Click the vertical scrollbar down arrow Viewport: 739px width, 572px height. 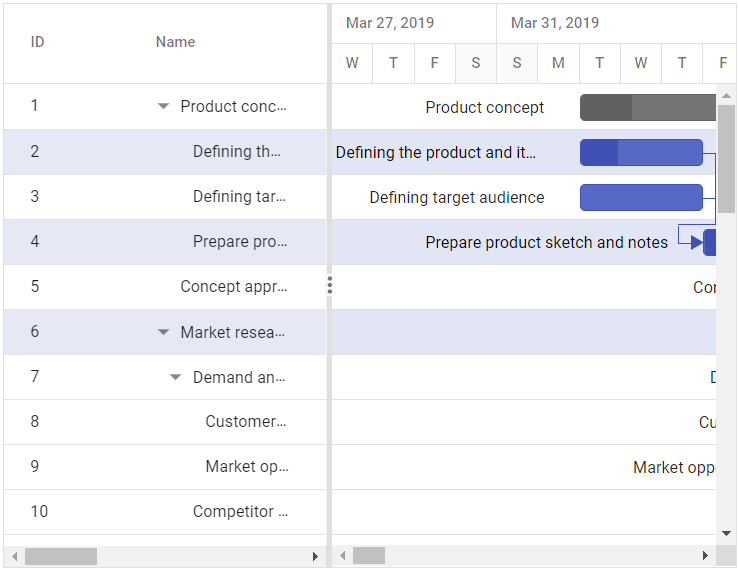click(727, 534)
